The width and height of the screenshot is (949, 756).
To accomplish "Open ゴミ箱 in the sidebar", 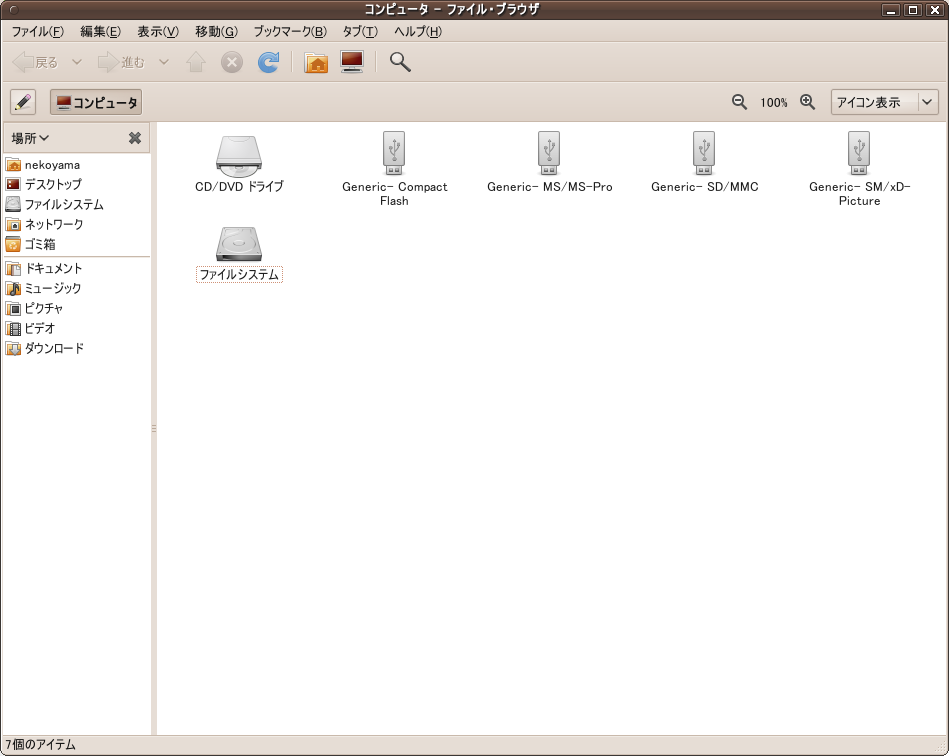I will pos(40,244).
